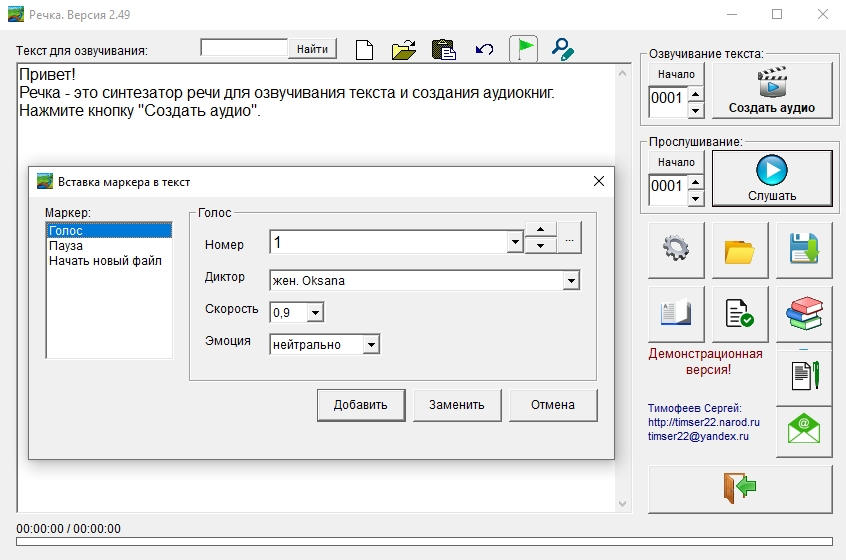Click the Привет! line in the text area
The height and width of the screenshot is (560, 846).
47,74
